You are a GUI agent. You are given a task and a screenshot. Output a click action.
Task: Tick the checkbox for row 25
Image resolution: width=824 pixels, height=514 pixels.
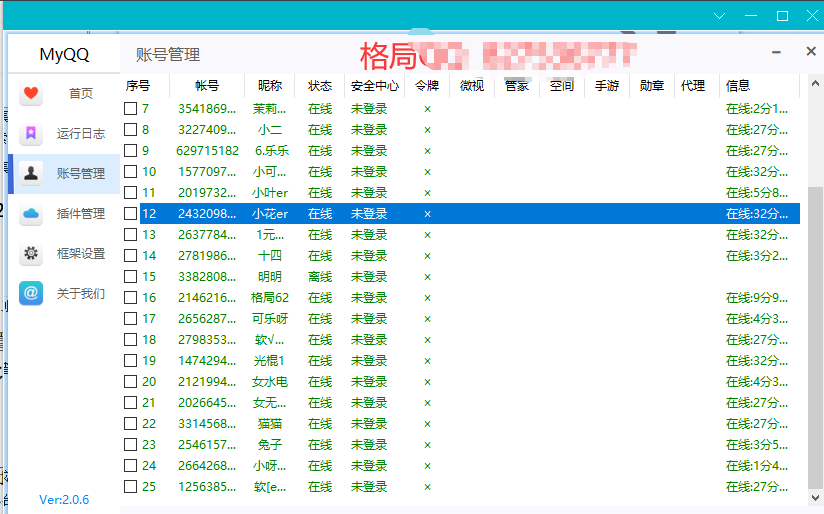coord(130,487)
